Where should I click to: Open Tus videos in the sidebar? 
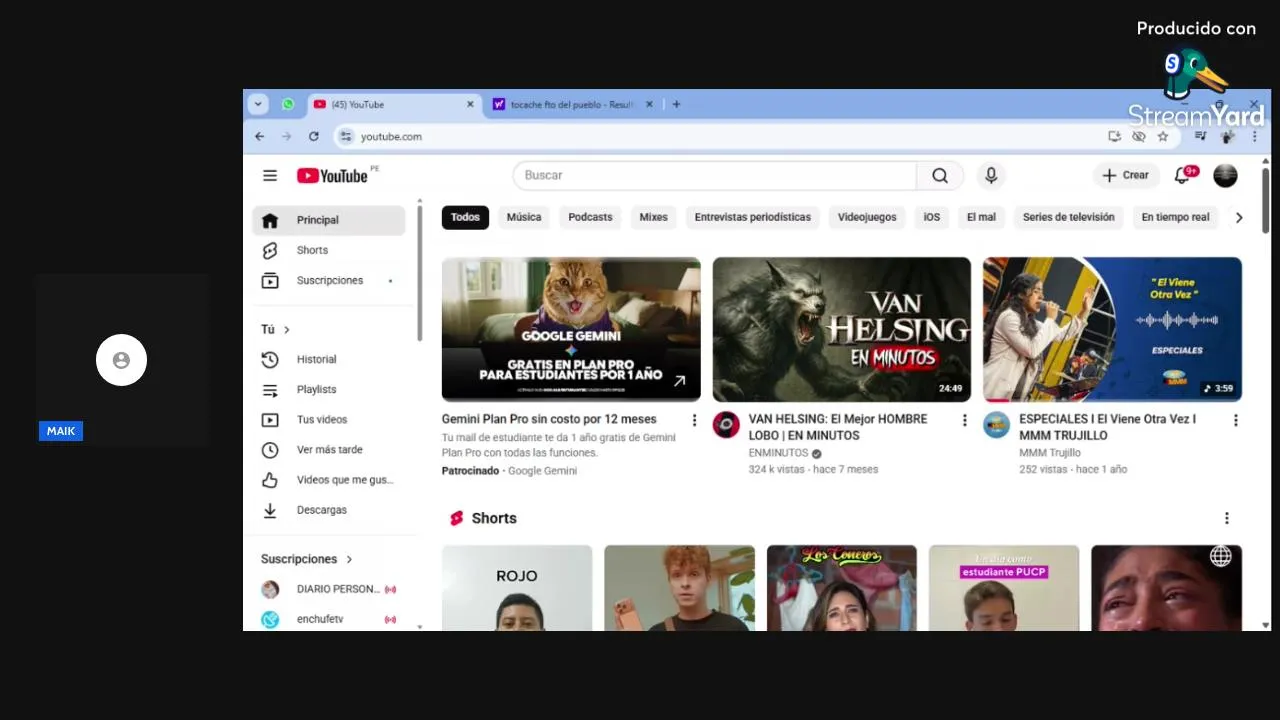coord(329,419)
